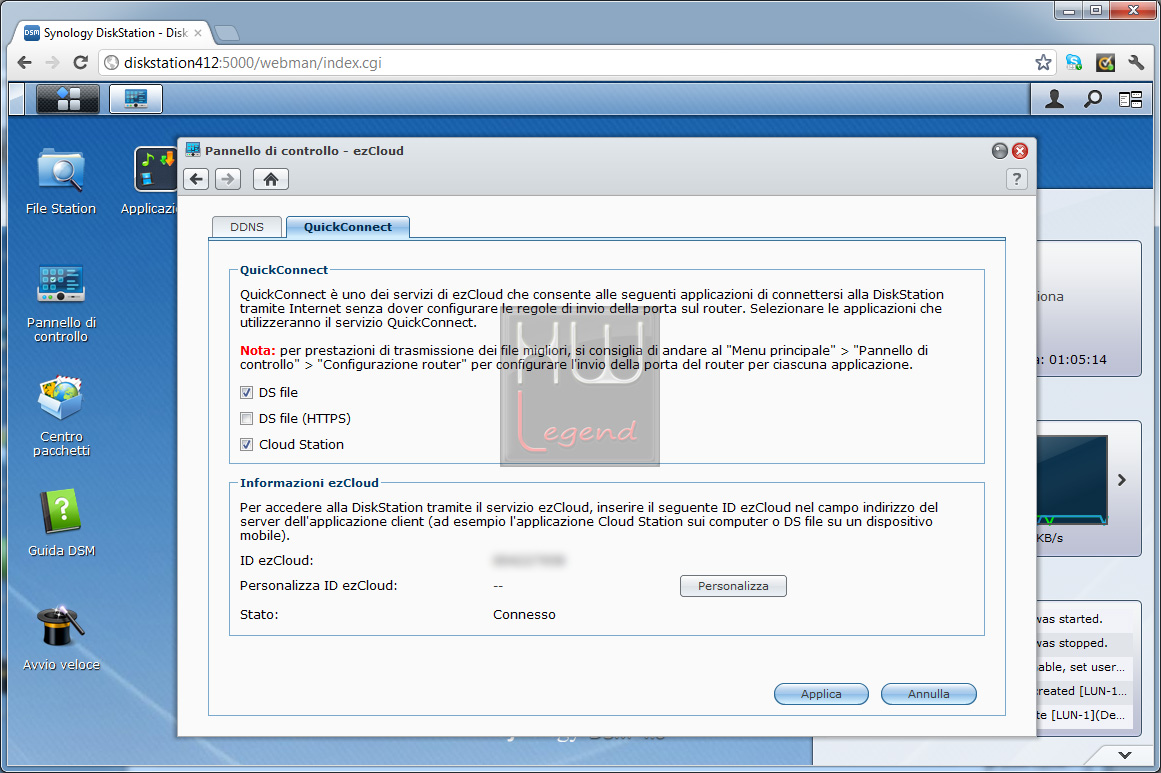Click the "vas started." log entry
Screen dimensions: 1161x773
tap(1070, 619)
